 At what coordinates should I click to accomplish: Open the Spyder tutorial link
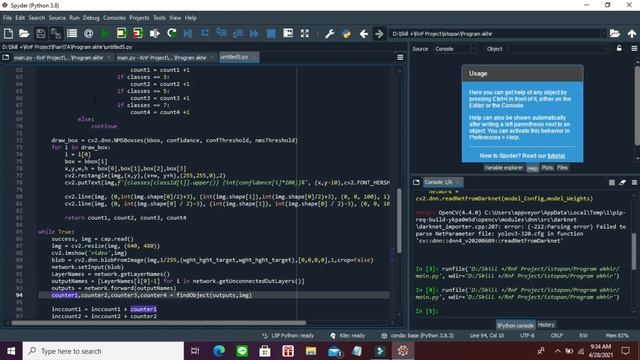tap(556, 156)
